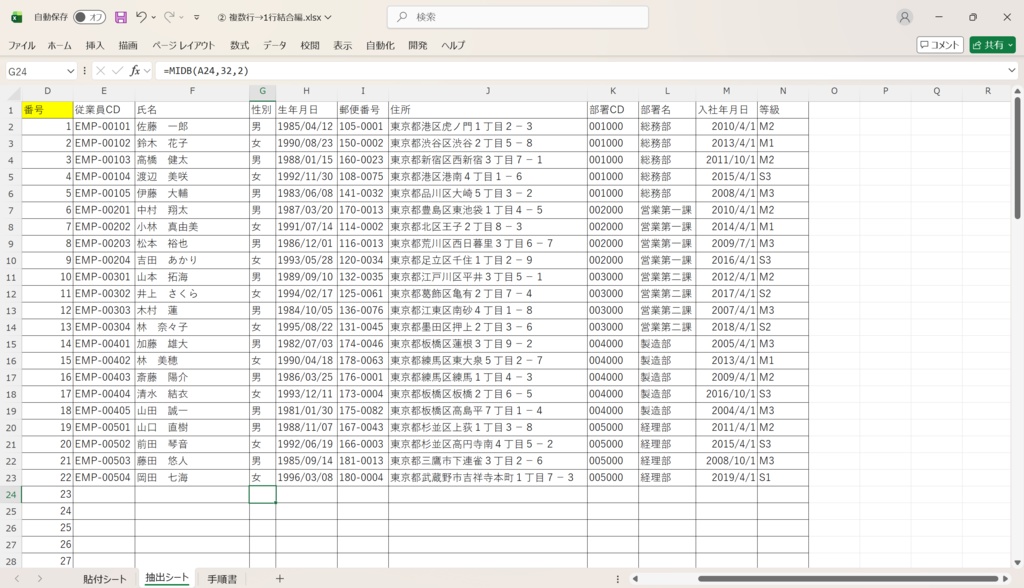
Task: Switch to the ホーム tab
Action: click(59, 45)
